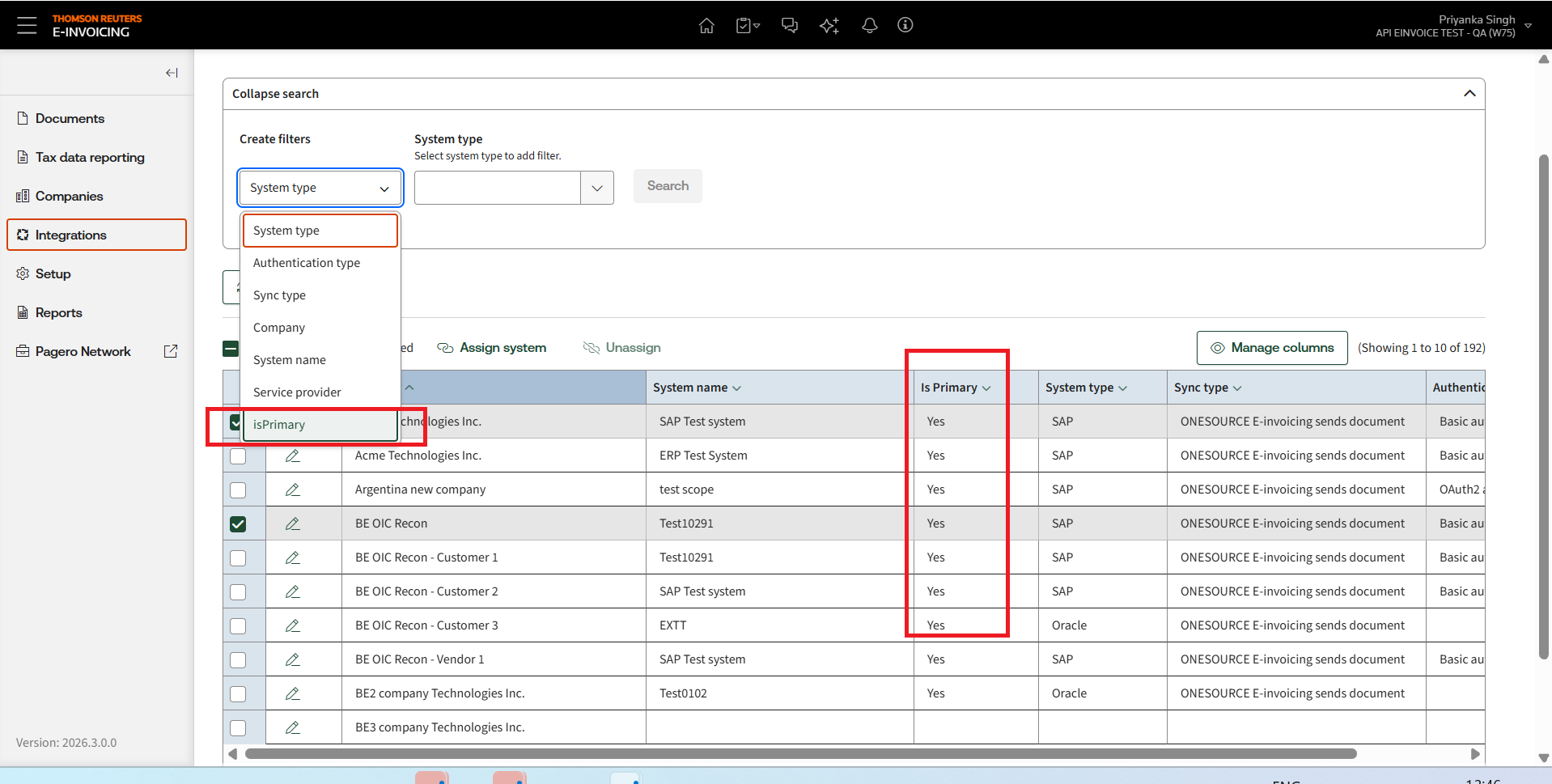This screenshot has width=1552, height=784.
Task: Open the system type value dropdown arrow
Action: pyautogui.click(x=597, y=188)
